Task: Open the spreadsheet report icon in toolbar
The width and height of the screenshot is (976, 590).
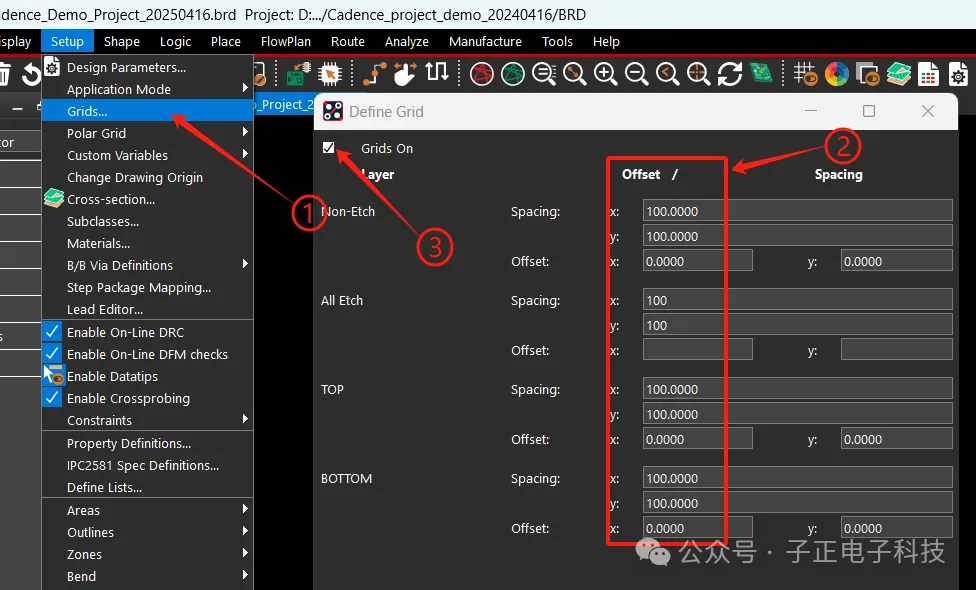Action: [928, 74]
